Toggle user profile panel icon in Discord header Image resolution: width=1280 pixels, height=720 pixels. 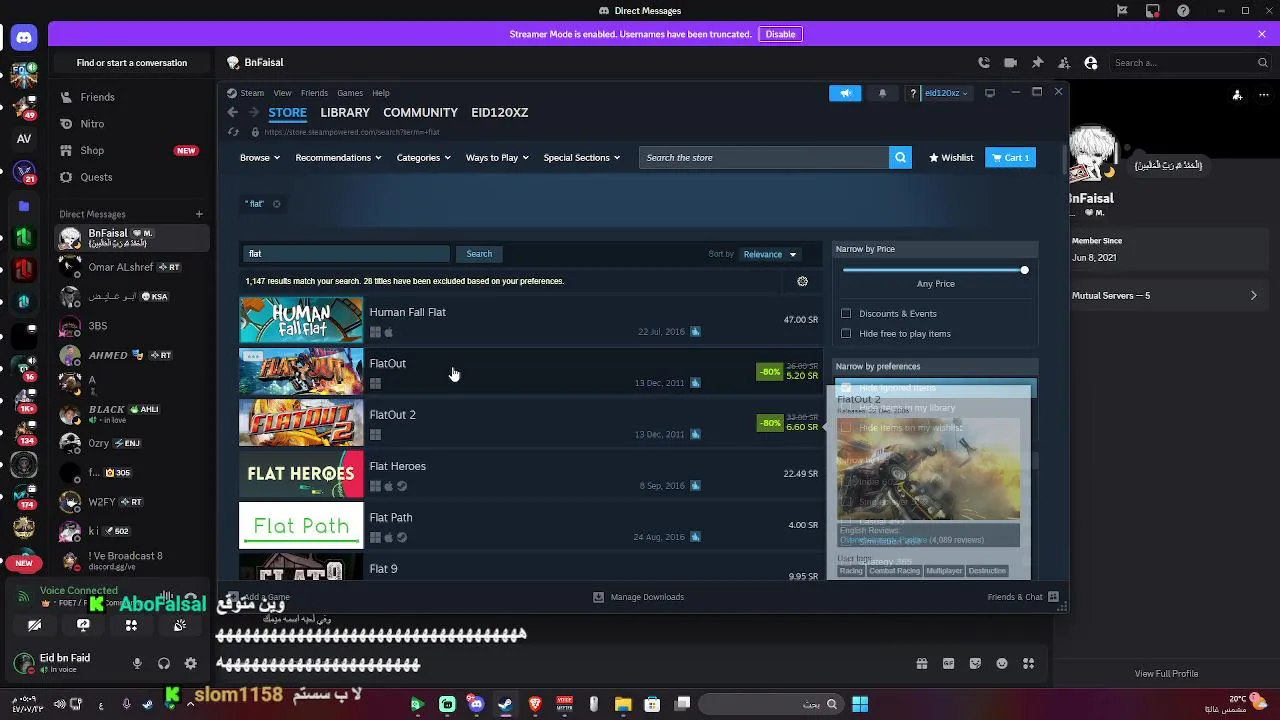coord(1091,62)
